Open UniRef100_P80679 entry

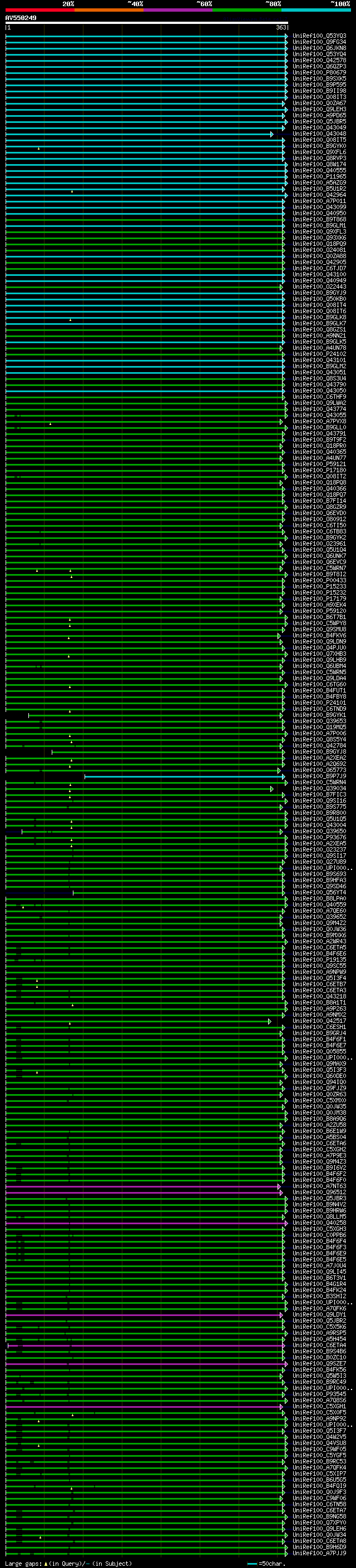coord(319,72)
